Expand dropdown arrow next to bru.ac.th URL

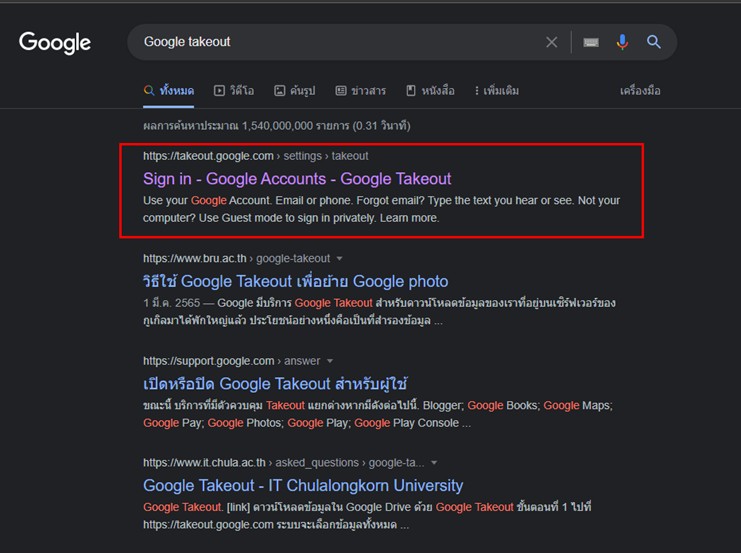pos(339,259)
